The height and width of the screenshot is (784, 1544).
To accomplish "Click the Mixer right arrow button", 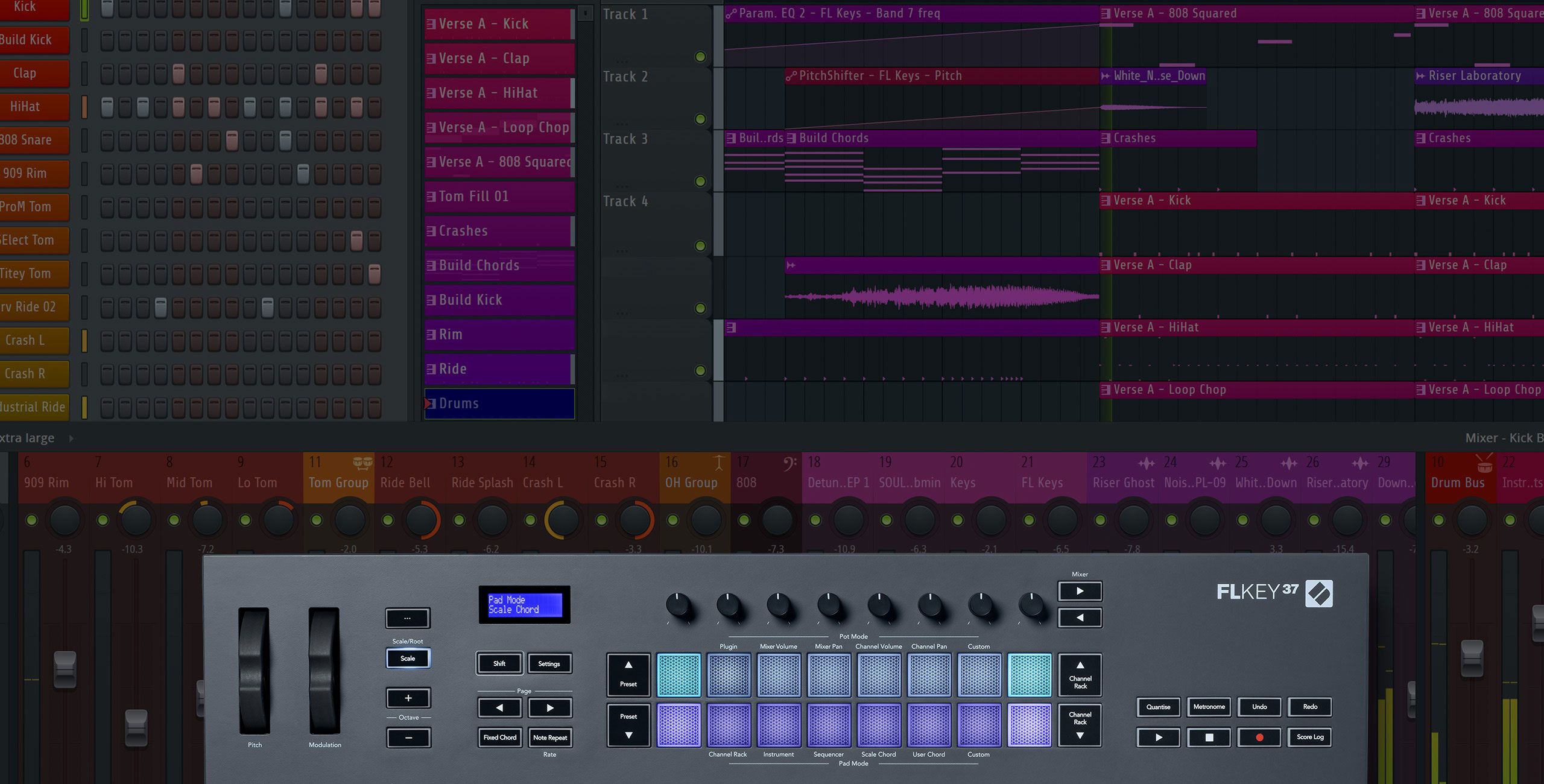I will coord(1080,592).
